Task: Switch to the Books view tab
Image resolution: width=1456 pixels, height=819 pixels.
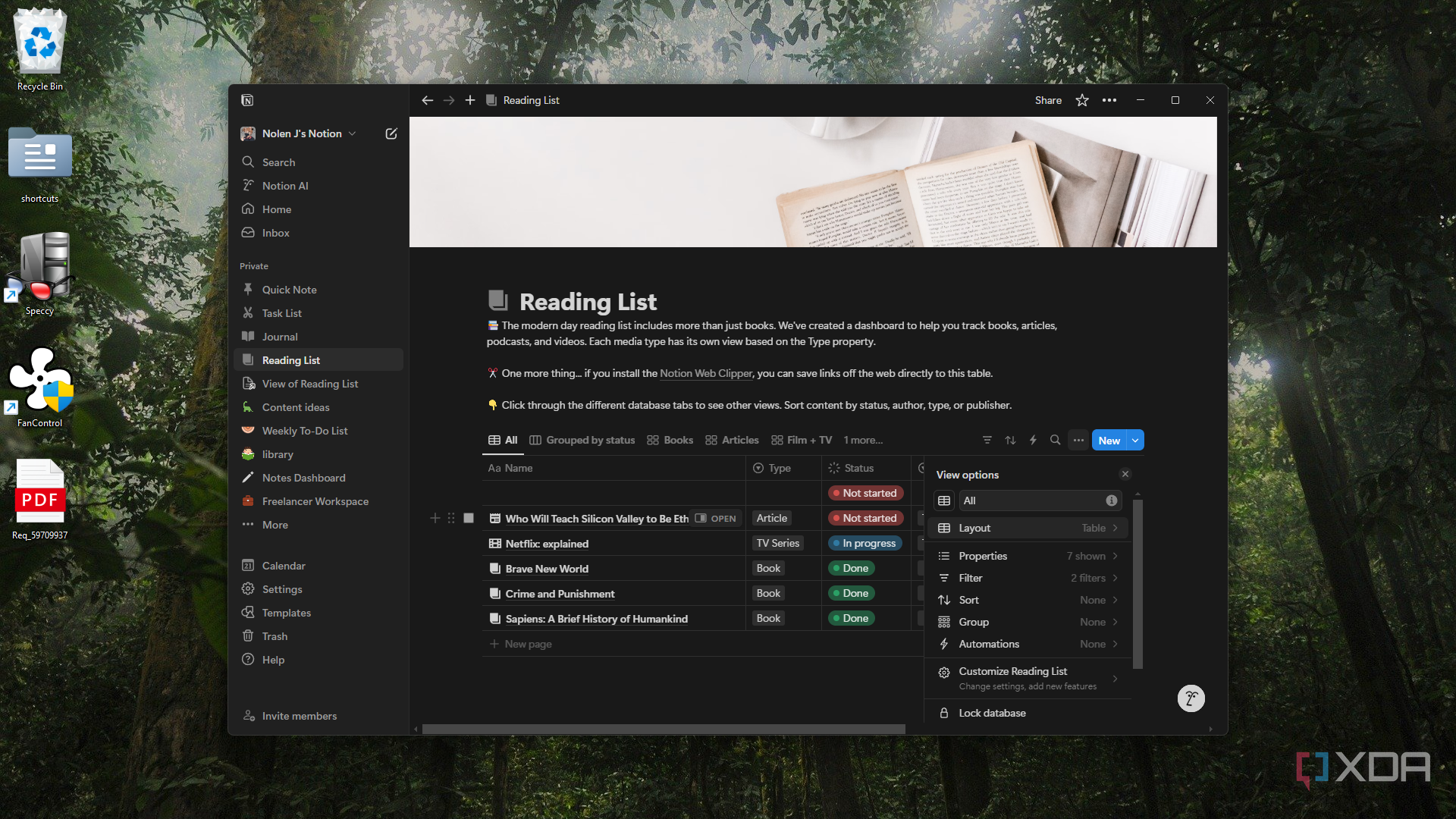Action: click(x=670, y=440)
